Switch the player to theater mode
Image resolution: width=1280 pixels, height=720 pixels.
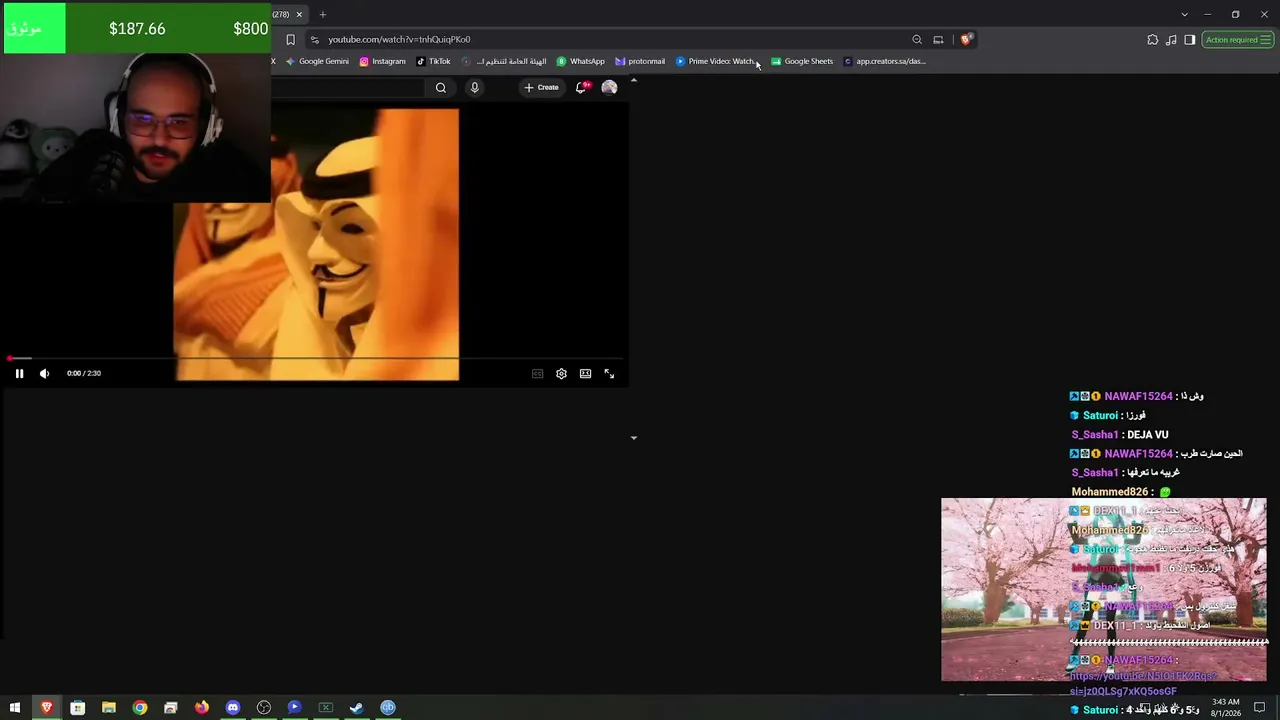pyautogui.click(x=585, y=374)
